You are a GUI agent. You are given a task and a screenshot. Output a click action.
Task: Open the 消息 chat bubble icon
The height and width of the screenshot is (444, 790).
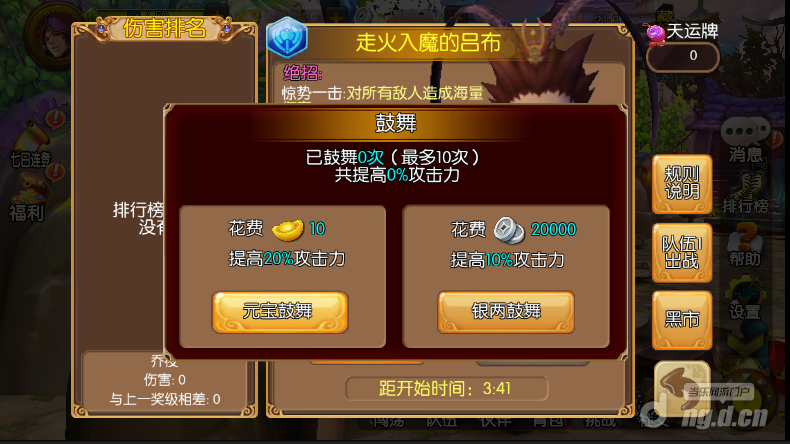[x=746, y=139]
